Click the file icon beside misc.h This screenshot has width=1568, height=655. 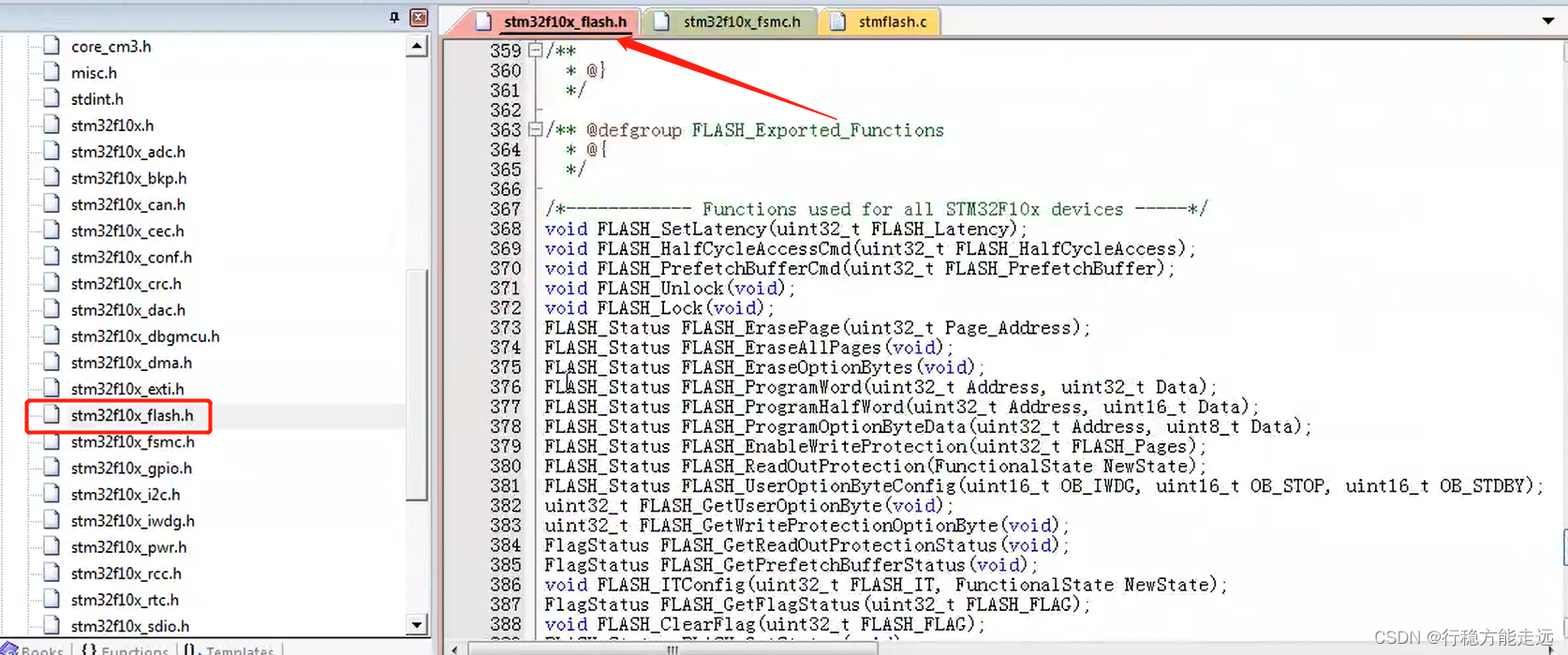pyautogui.click(x=52, y=71)
